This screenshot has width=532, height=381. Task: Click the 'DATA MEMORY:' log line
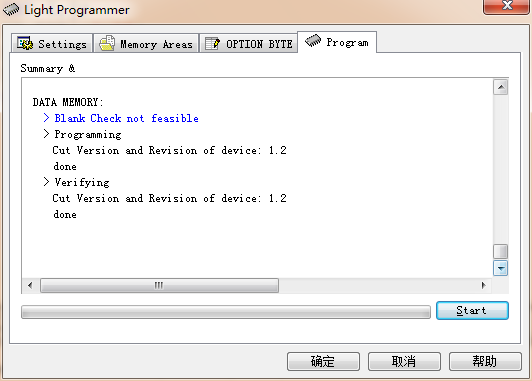coord(68,102)
